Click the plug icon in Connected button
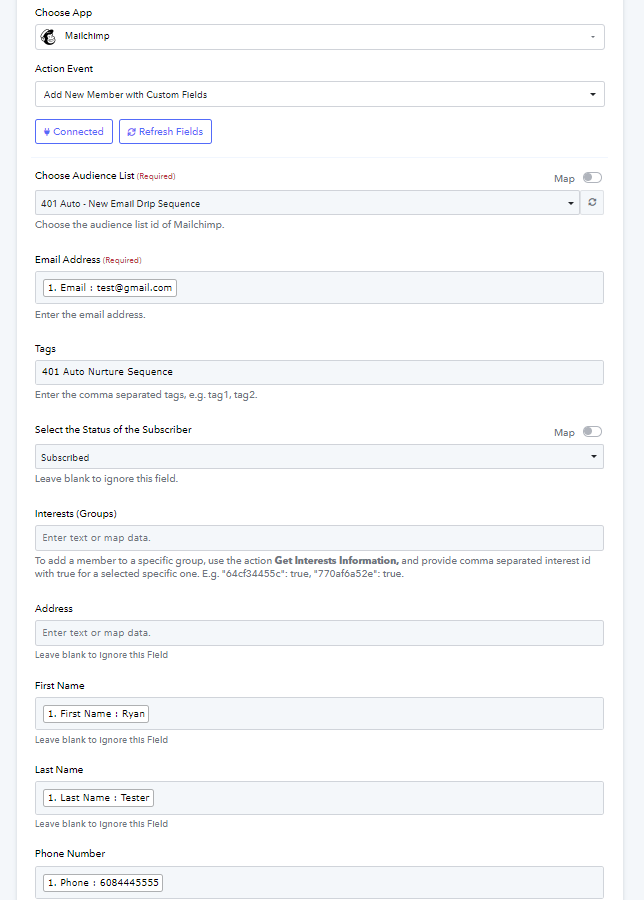Viewport: 644px width, 900px height. tap(47, 131)
